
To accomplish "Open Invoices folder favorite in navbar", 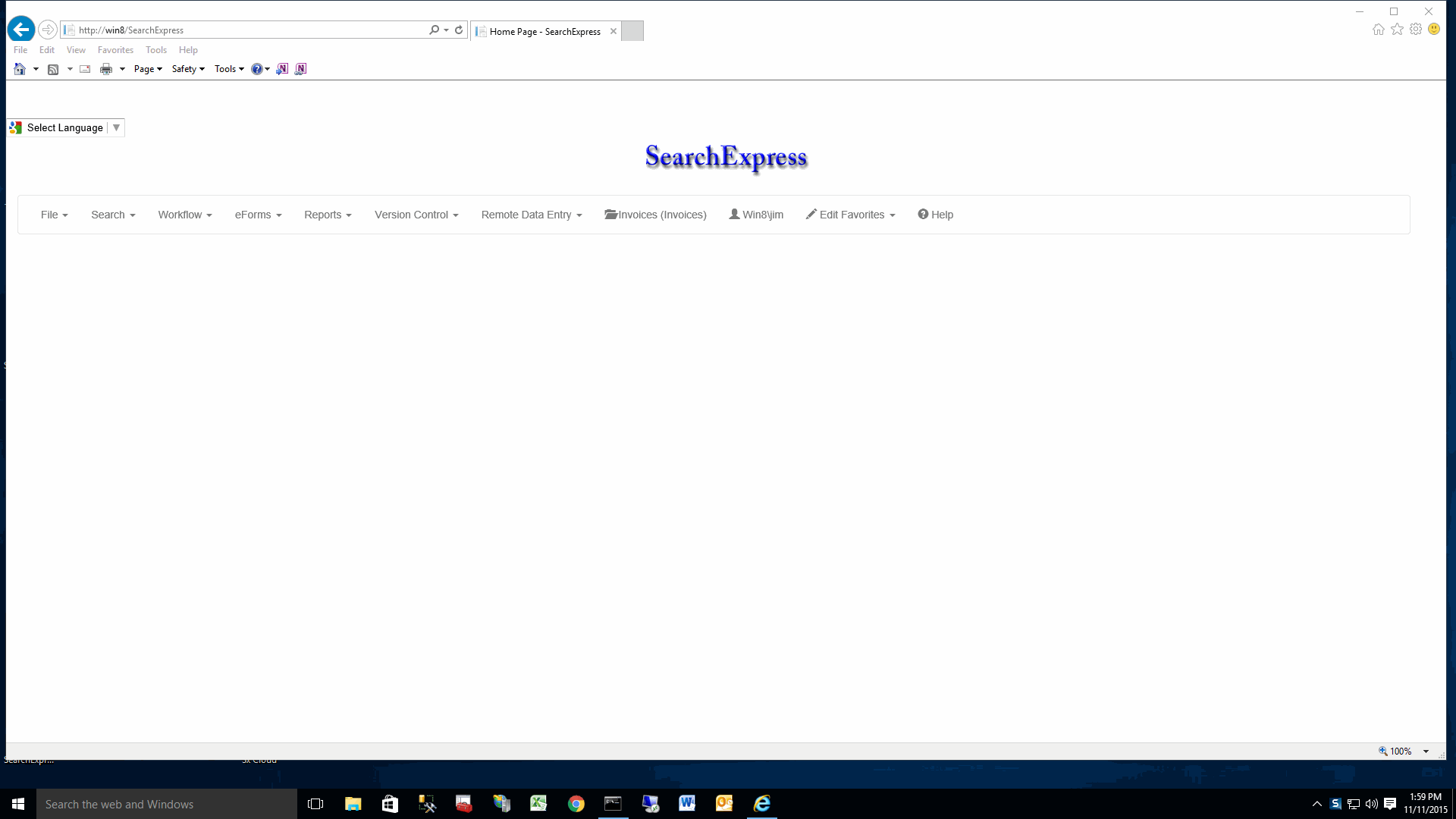I will 655,215.
